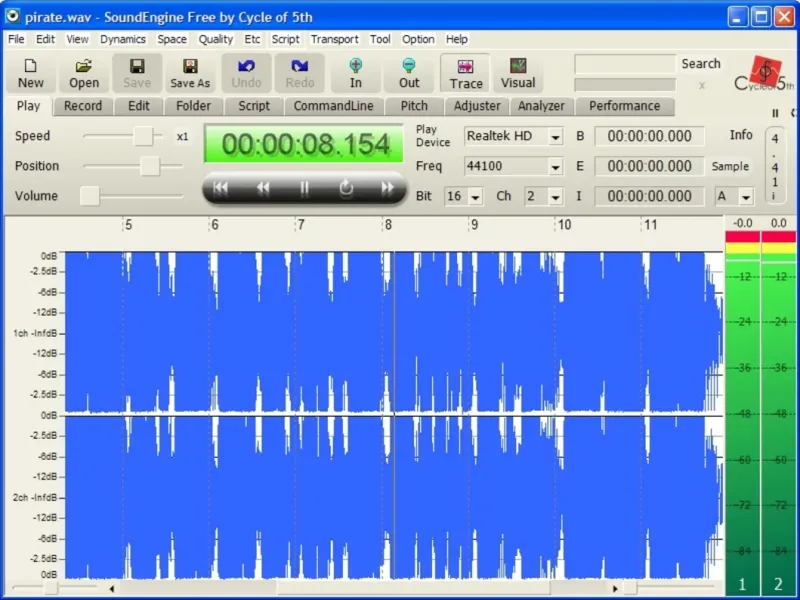Viewport: 800px width, 600px height.
Task: Toggle the loop playback button
Action: point(346,188)
